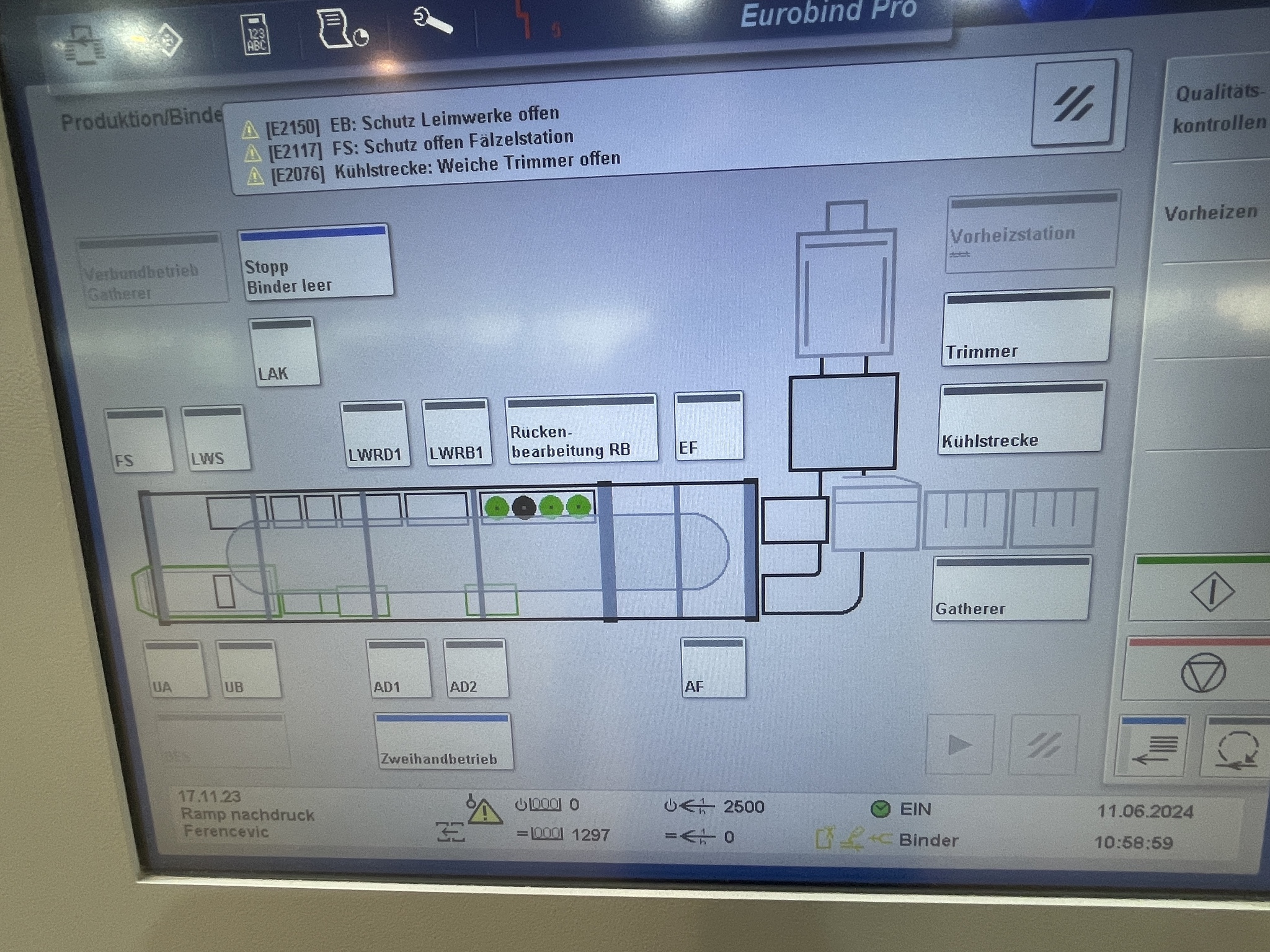Click warning triangle icon beside E2076
This screenshot has width=1270, height=952.
[255, 177]
